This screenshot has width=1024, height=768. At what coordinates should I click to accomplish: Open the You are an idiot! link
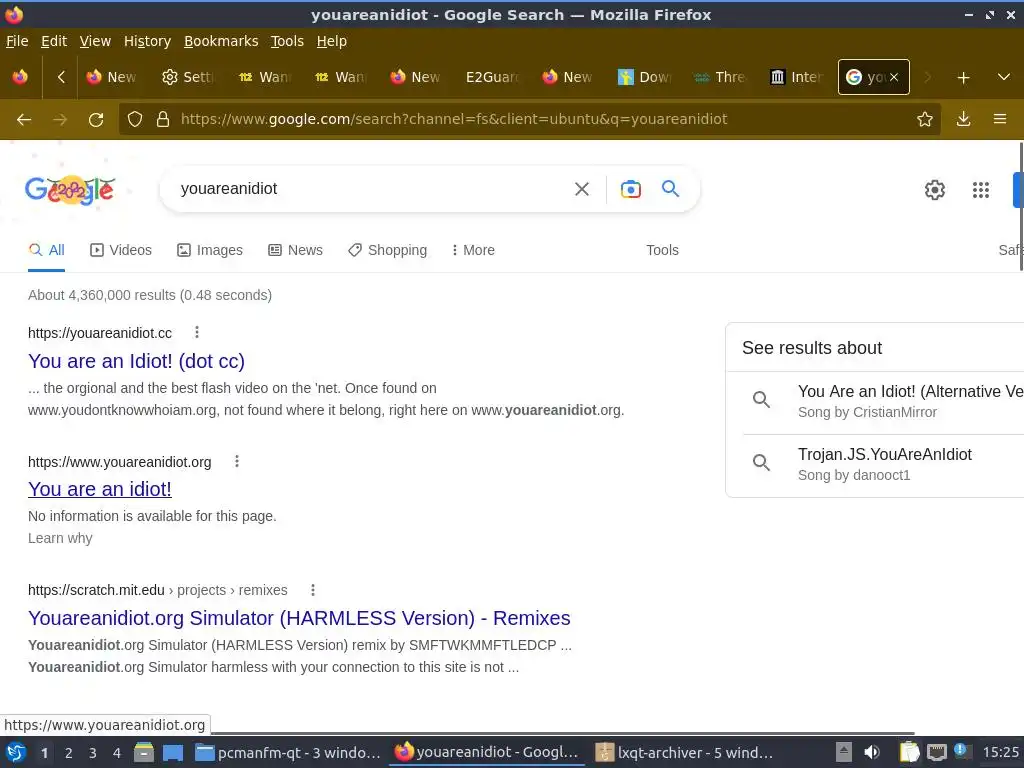point(100,489)
